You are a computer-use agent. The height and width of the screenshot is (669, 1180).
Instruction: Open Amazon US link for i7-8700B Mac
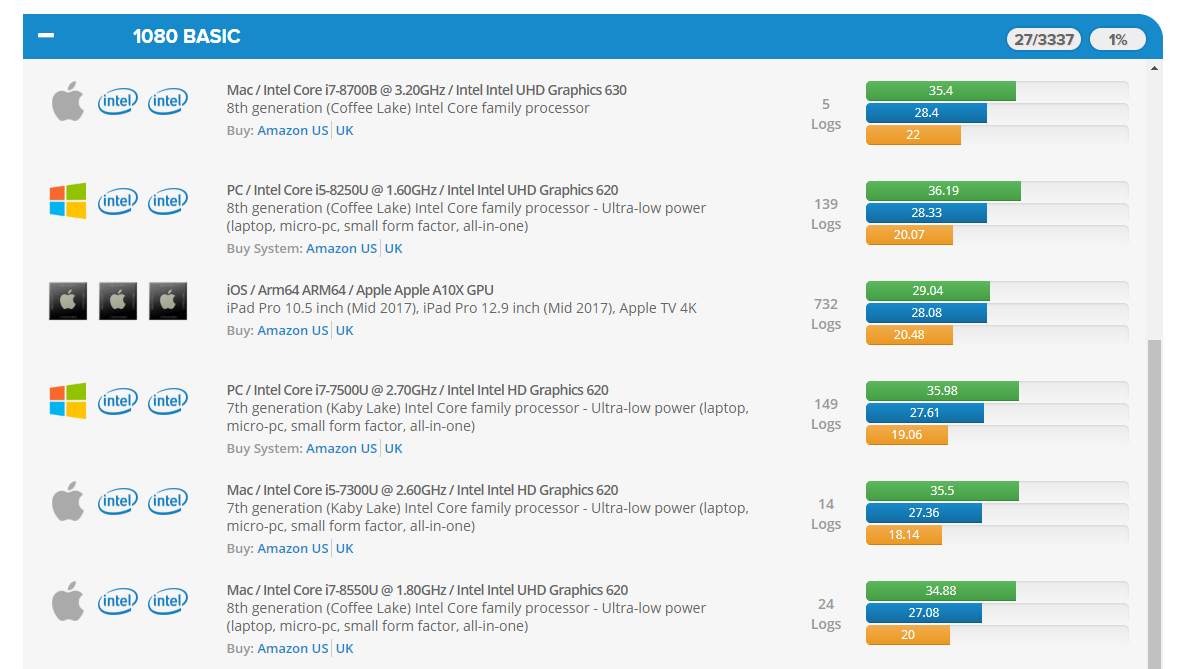tap(293, 130)
